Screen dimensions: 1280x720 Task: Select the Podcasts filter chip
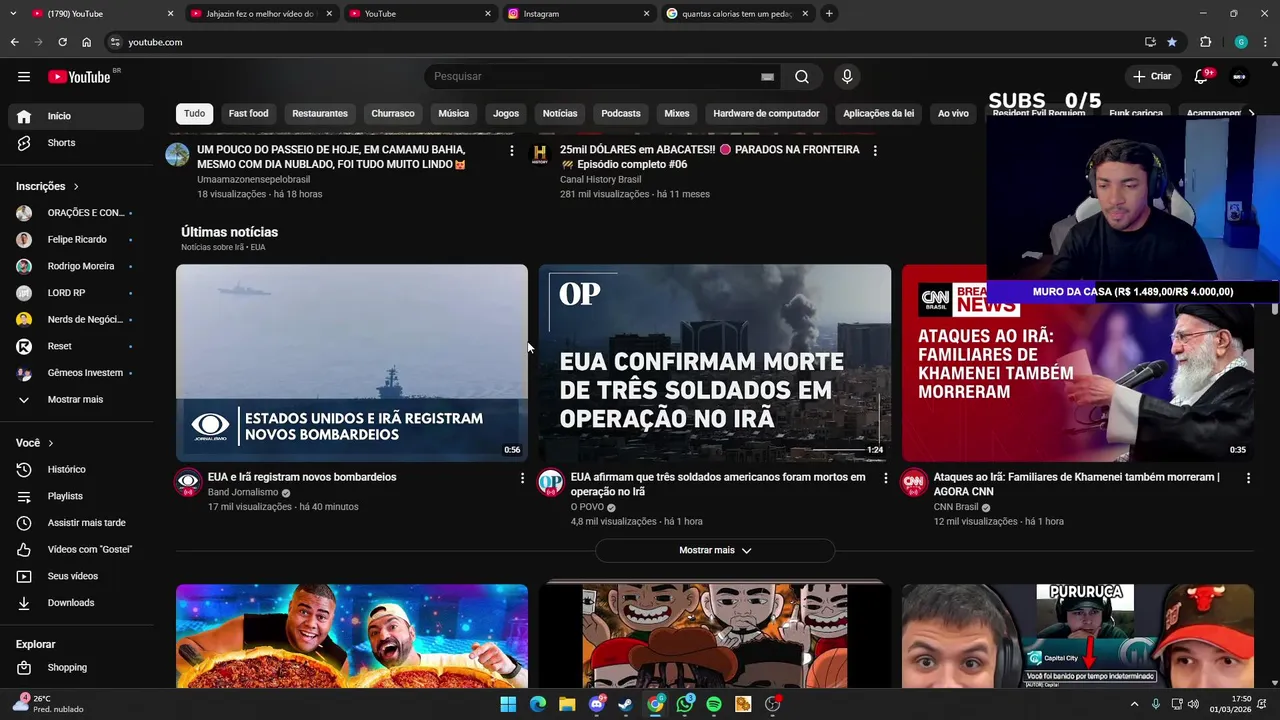(621, 114)
